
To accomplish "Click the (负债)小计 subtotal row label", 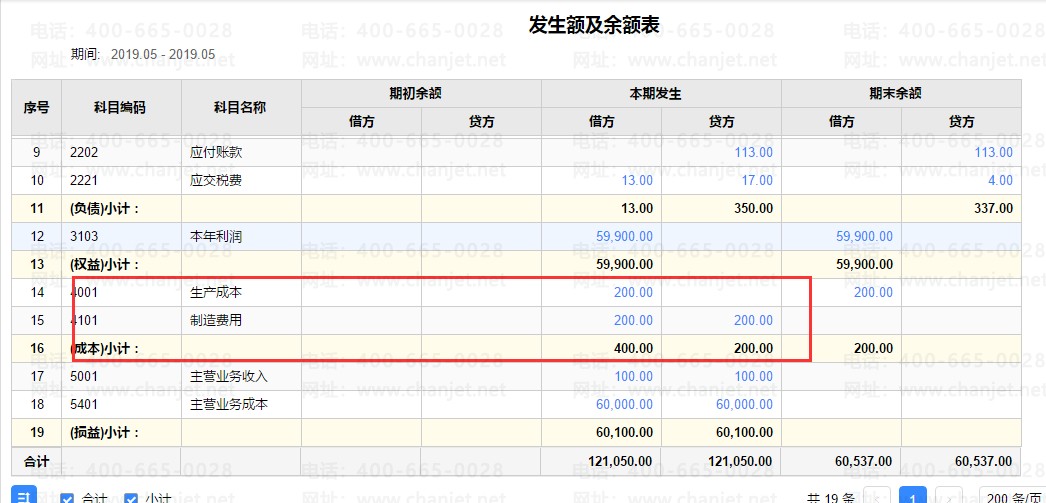I will point(104,209).
